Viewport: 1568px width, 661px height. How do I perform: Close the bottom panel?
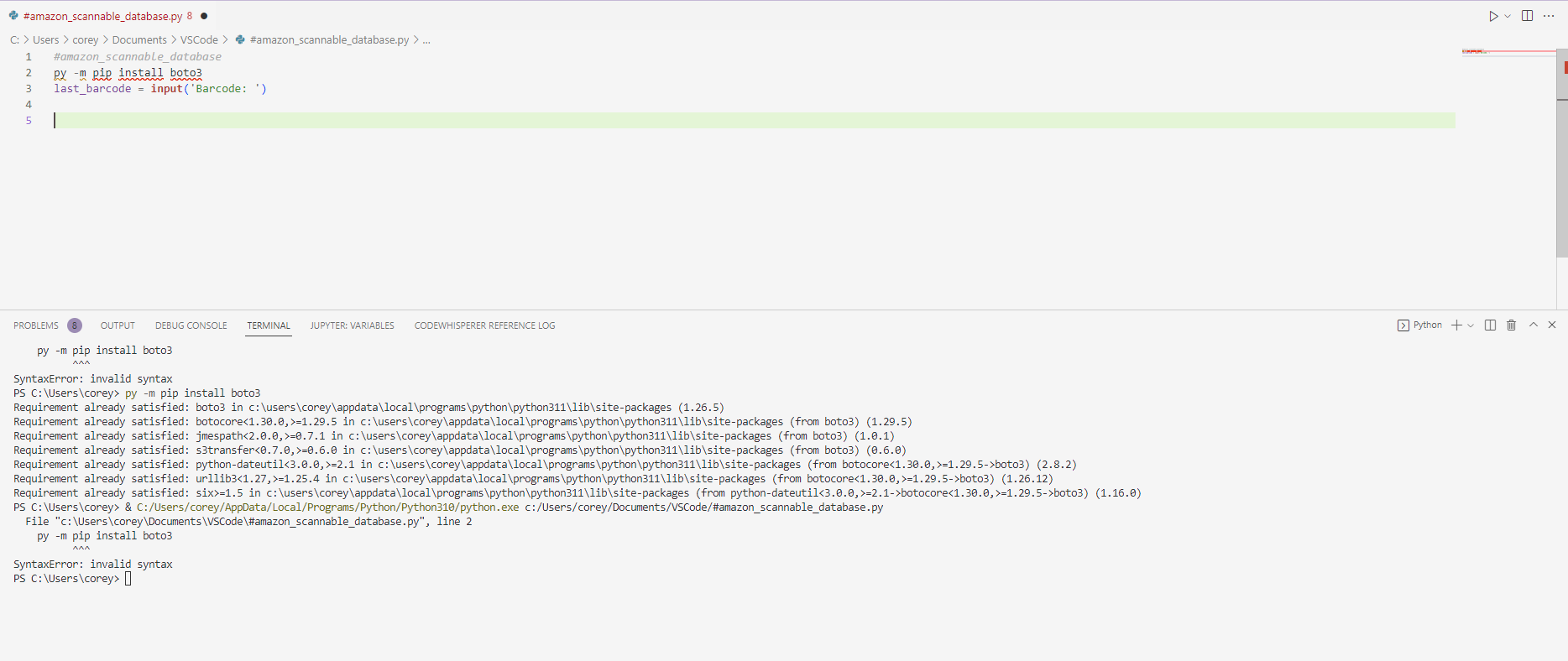tap(1552, 325)
